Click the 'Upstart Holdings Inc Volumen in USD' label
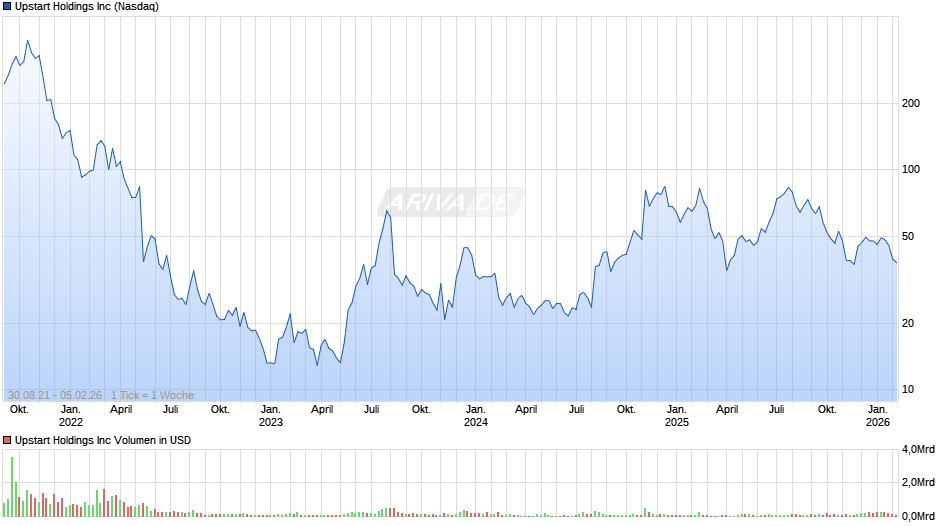Screen dimensions: 940x526 (103, 440)
